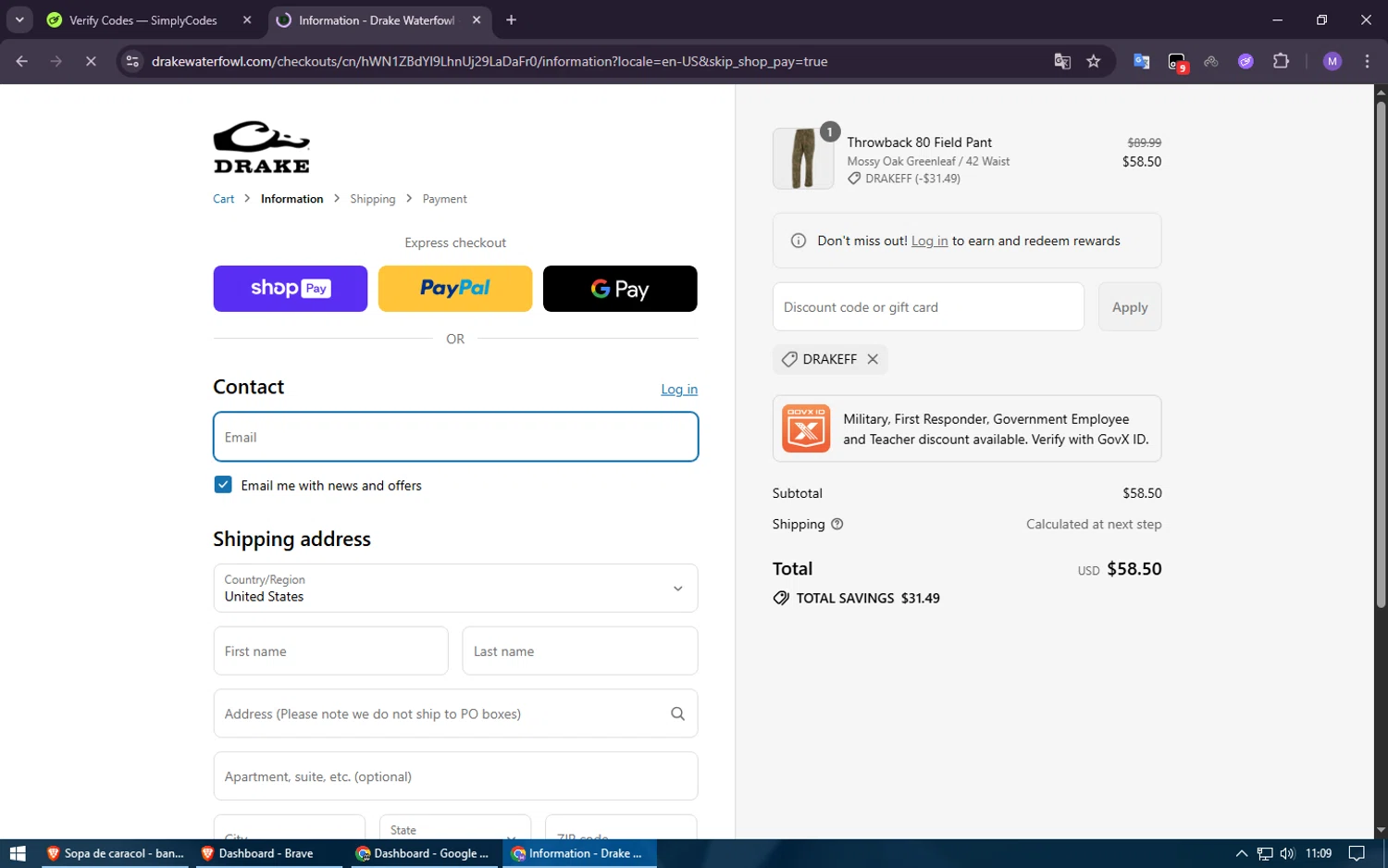
Task: Open the cloud extension icon
Action: (x=1211, y=61)
